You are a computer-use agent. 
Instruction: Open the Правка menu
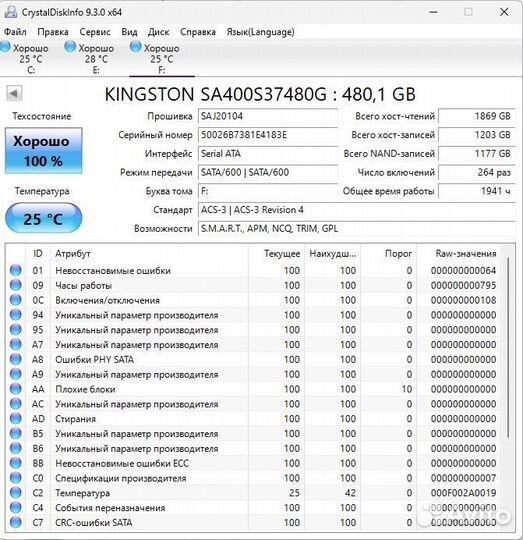[x=53, y=32]
